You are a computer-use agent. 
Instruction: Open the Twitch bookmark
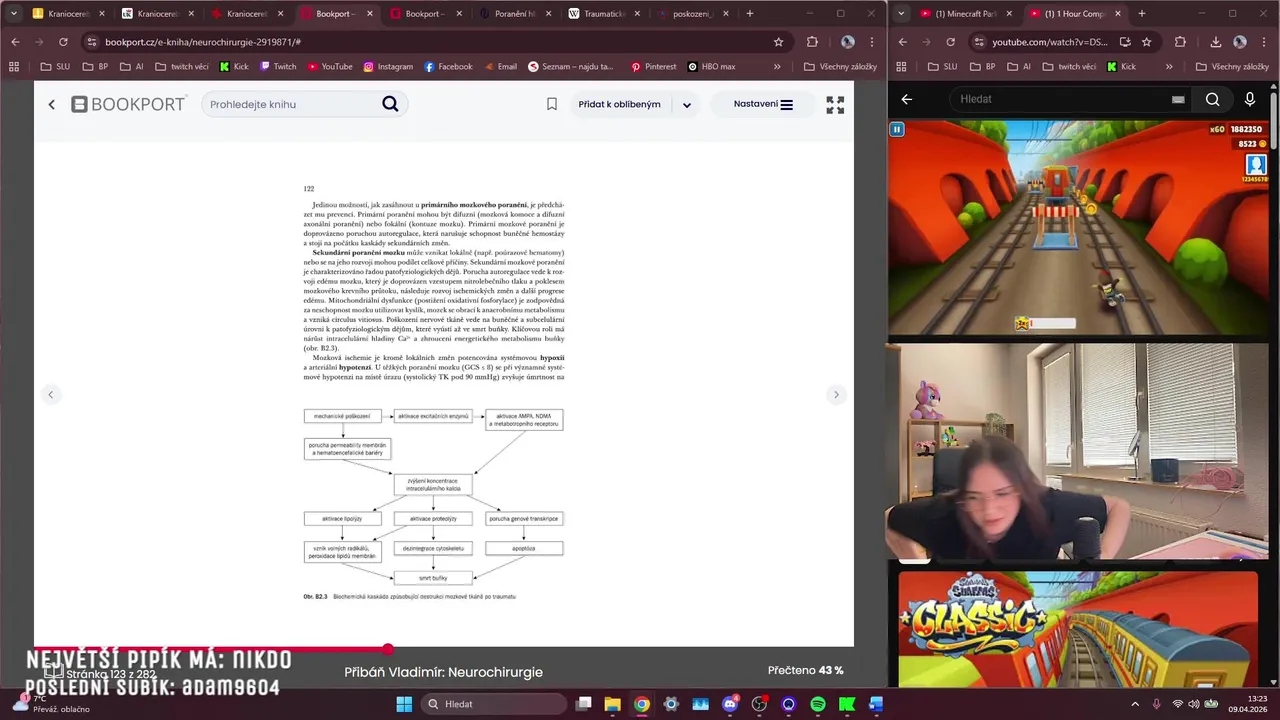pos(278,67)
